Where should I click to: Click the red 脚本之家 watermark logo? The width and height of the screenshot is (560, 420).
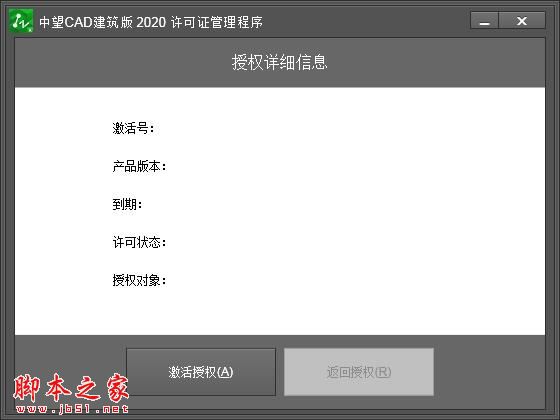[71, 388]
